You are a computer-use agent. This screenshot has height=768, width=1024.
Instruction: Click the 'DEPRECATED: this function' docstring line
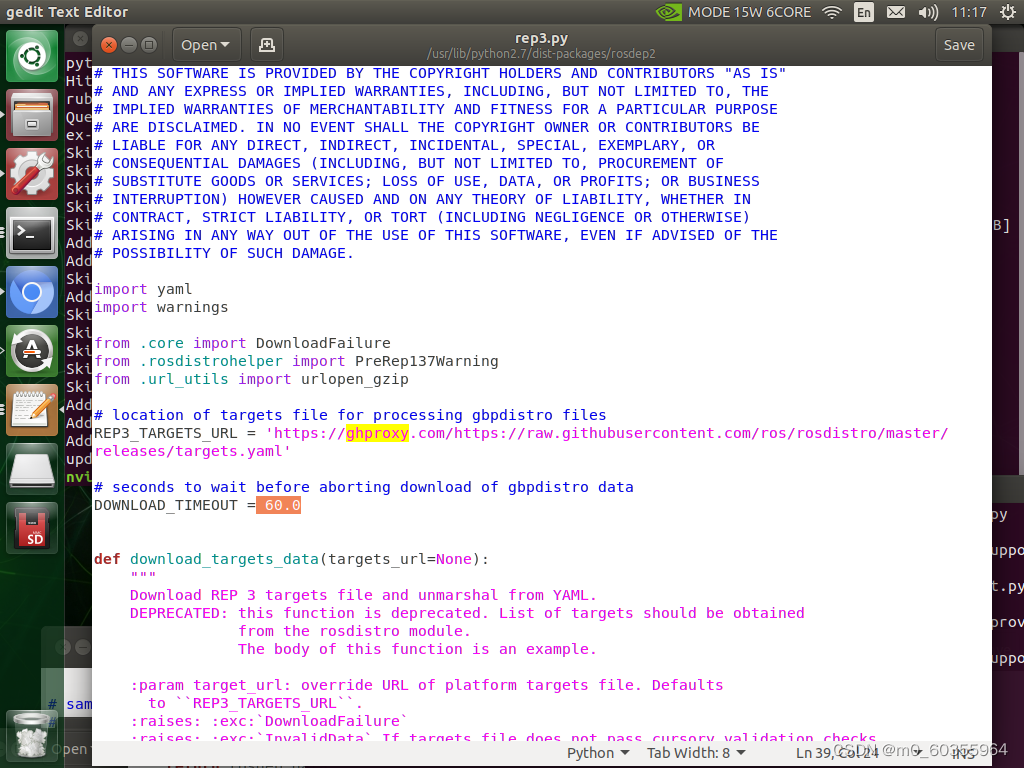[x=467, y=613]
